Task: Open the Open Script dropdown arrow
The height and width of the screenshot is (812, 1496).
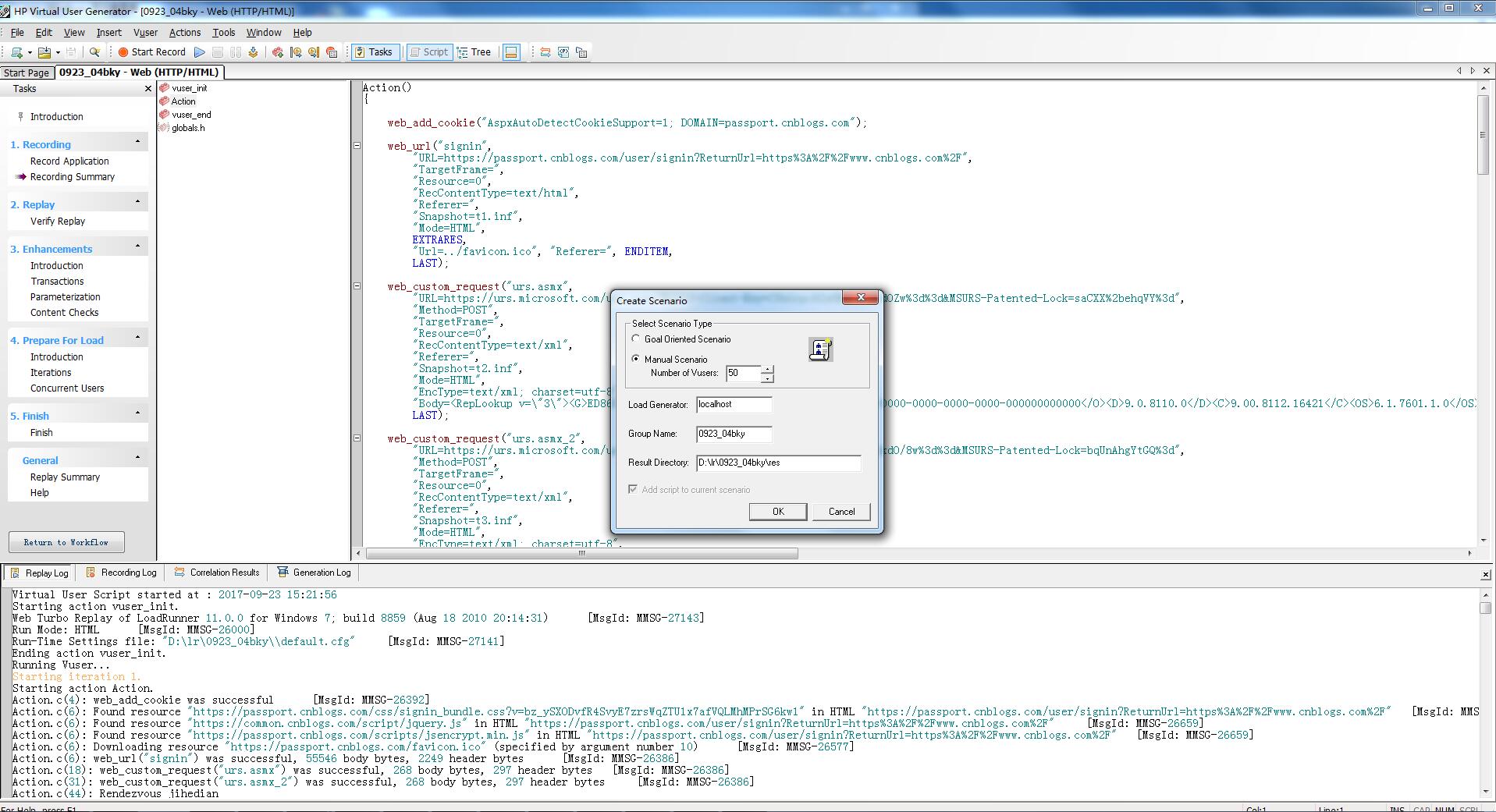Action: coord(58,52)
